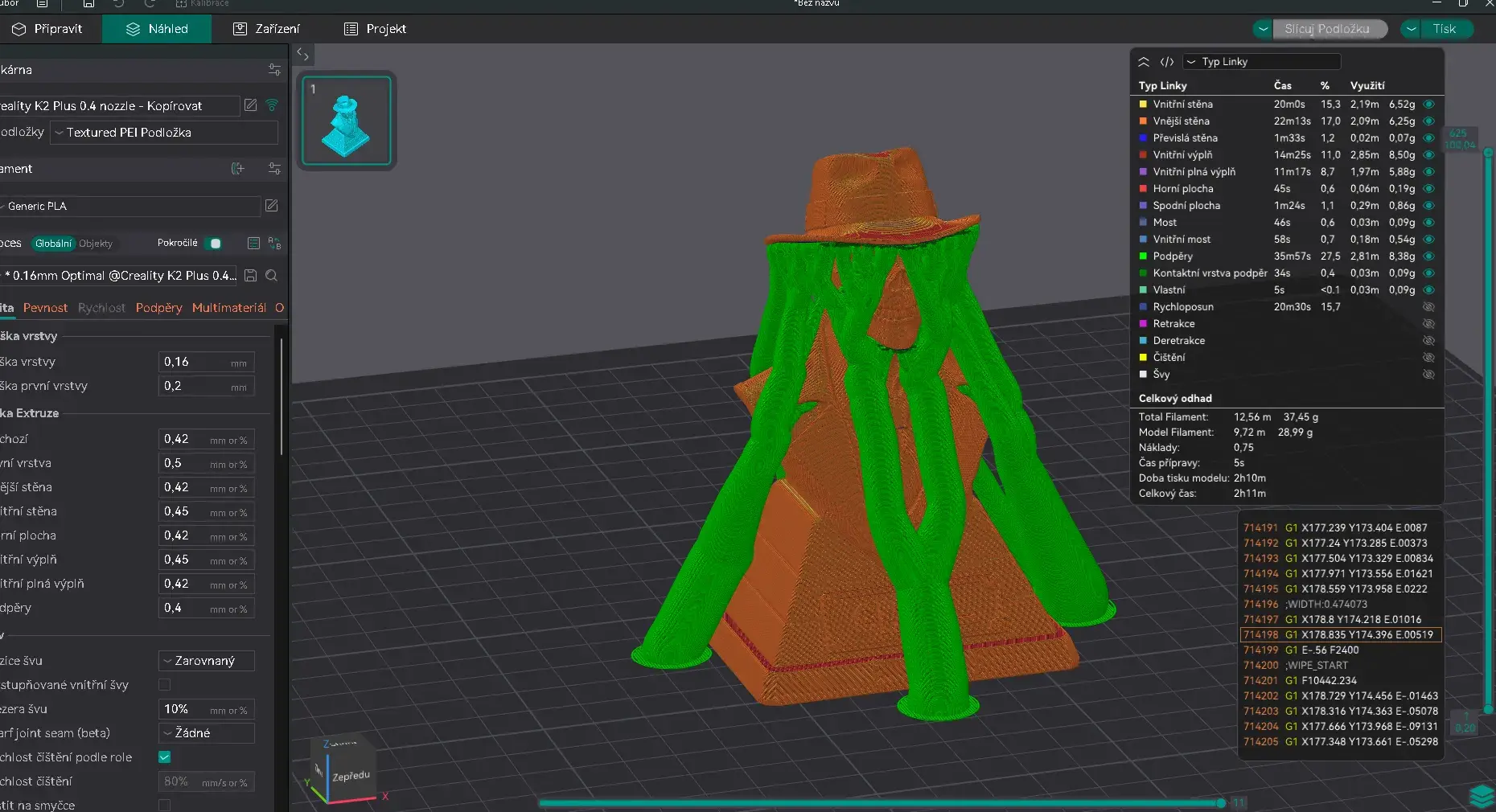Select the Multimateriál settings tab
Image resolution: width=1496 pixels, height=812 pixels.
(x=229, y=308)
